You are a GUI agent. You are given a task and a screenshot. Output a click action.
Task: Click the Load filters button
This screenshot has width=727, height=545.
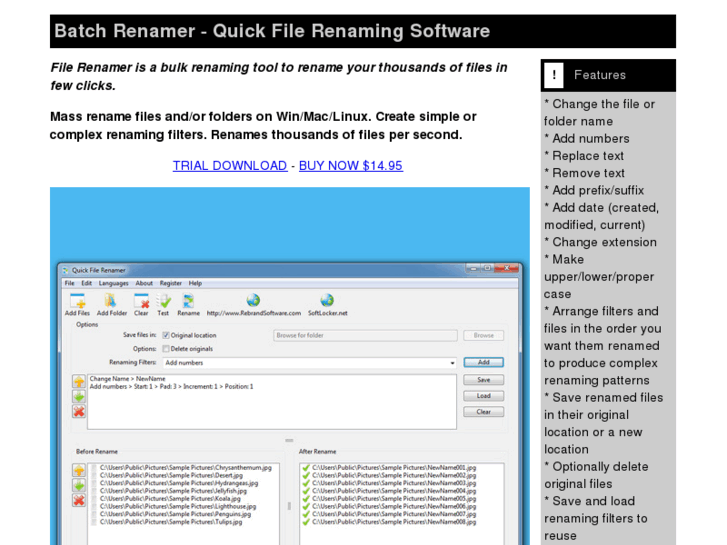[x=484, y=396]
